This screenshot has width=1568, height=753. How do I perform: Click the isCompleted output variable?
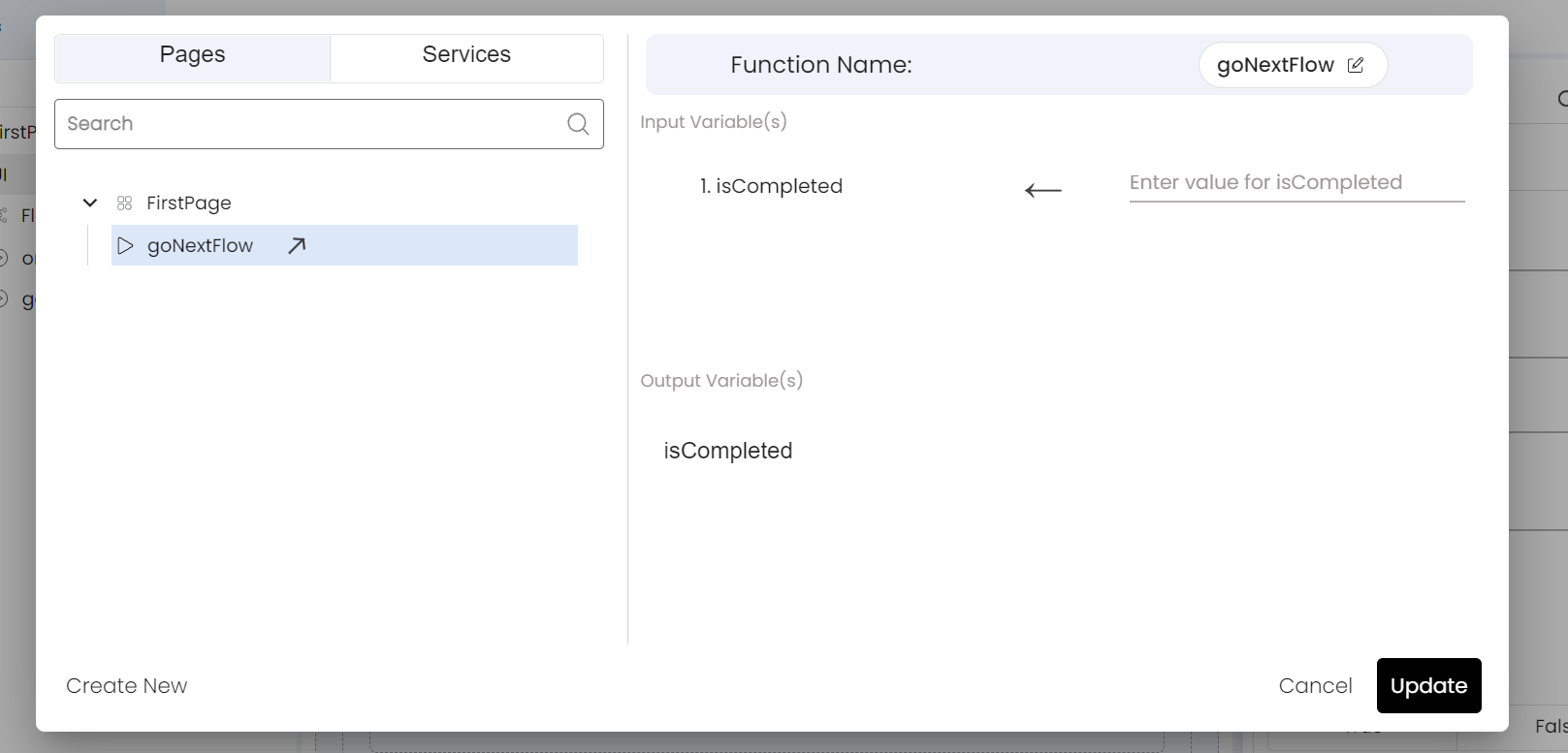point(728,451)
